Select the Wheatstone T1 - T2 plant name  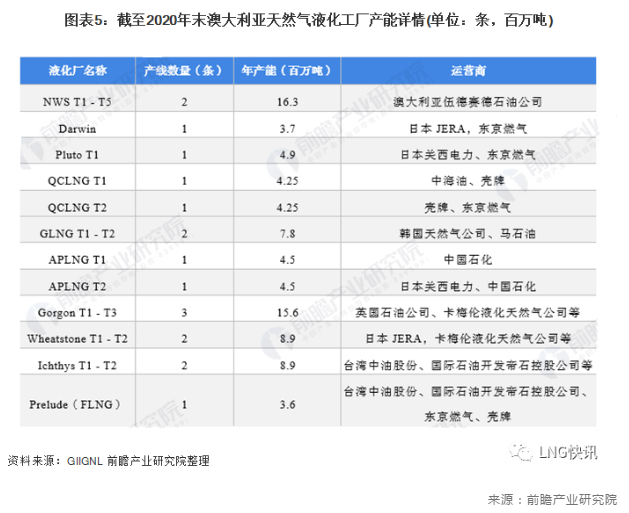point(77,339)
